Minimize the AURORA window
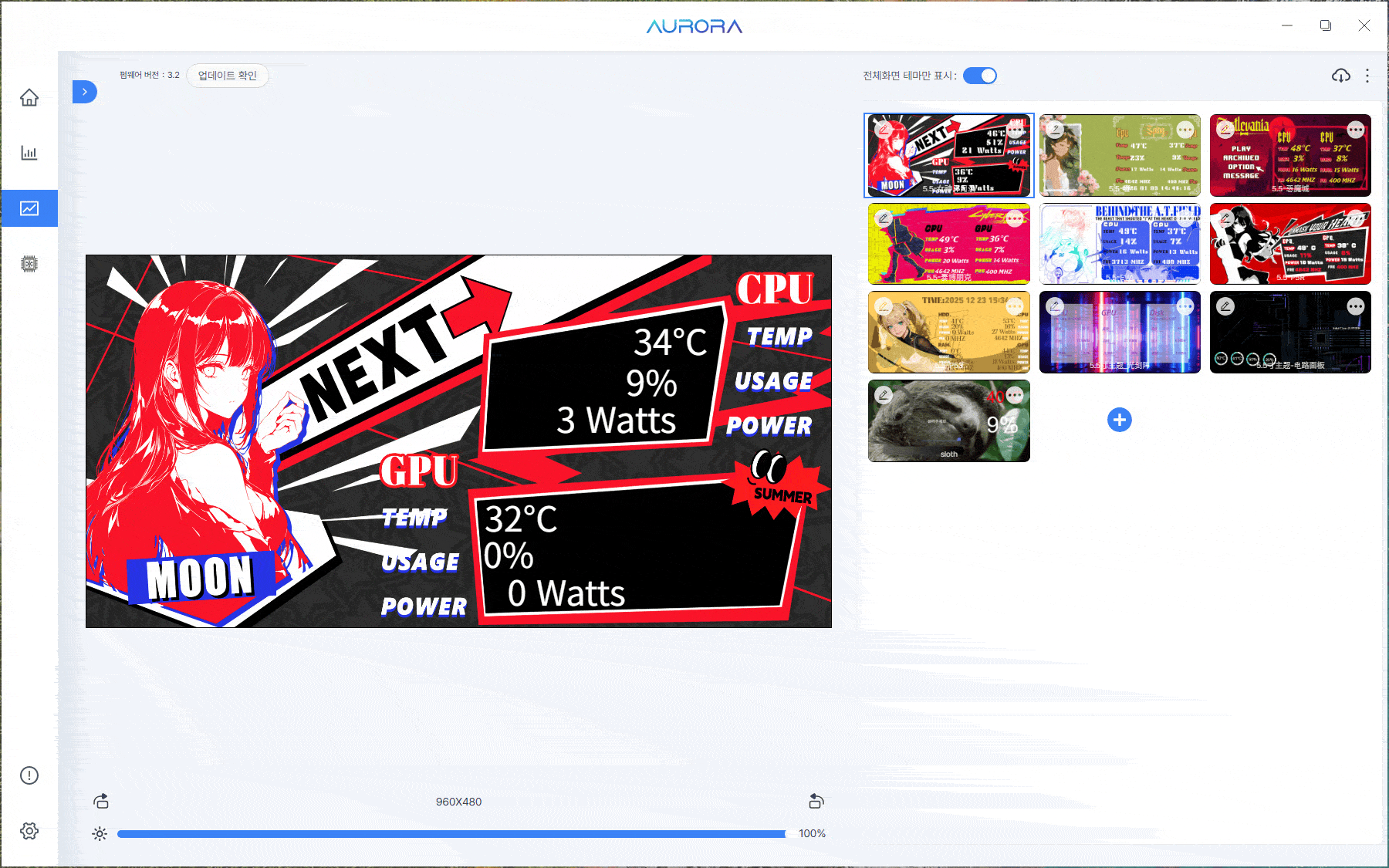1389x868 pixels. [x=1287, y=25]
